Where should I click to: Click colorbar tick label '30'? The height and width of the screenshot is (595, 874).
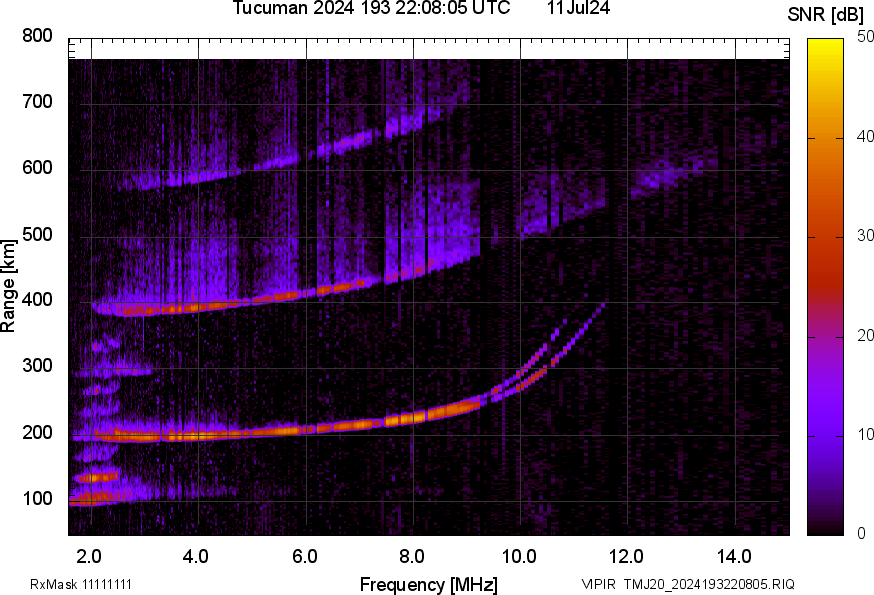pos(866,235)
